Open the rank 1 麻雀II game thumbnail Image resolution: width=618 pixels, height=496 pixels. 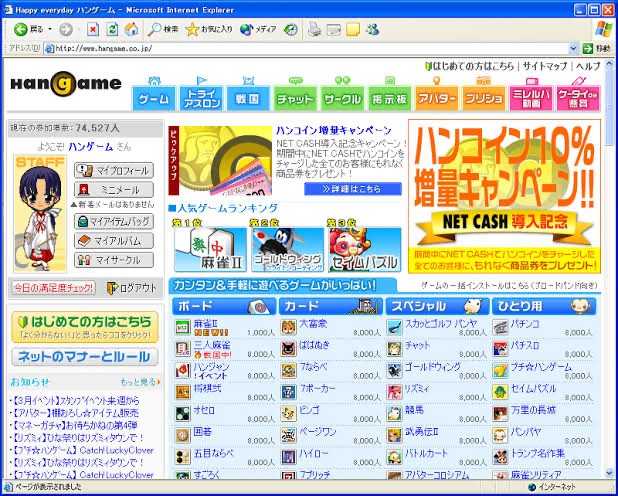point(210,250)
